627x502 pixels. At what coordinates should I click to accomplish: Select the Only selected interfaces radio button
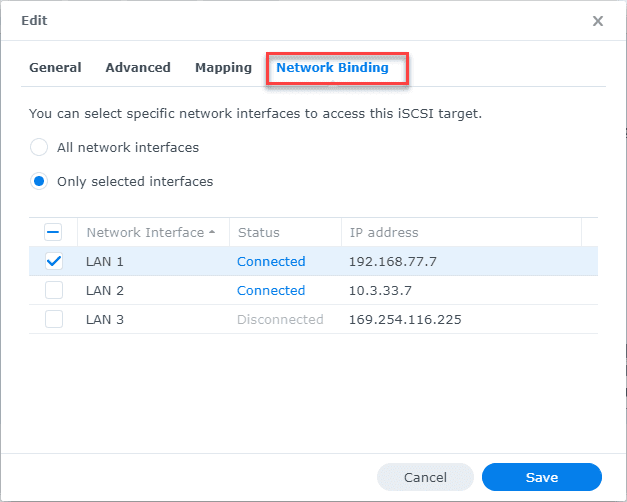(39, 182)
